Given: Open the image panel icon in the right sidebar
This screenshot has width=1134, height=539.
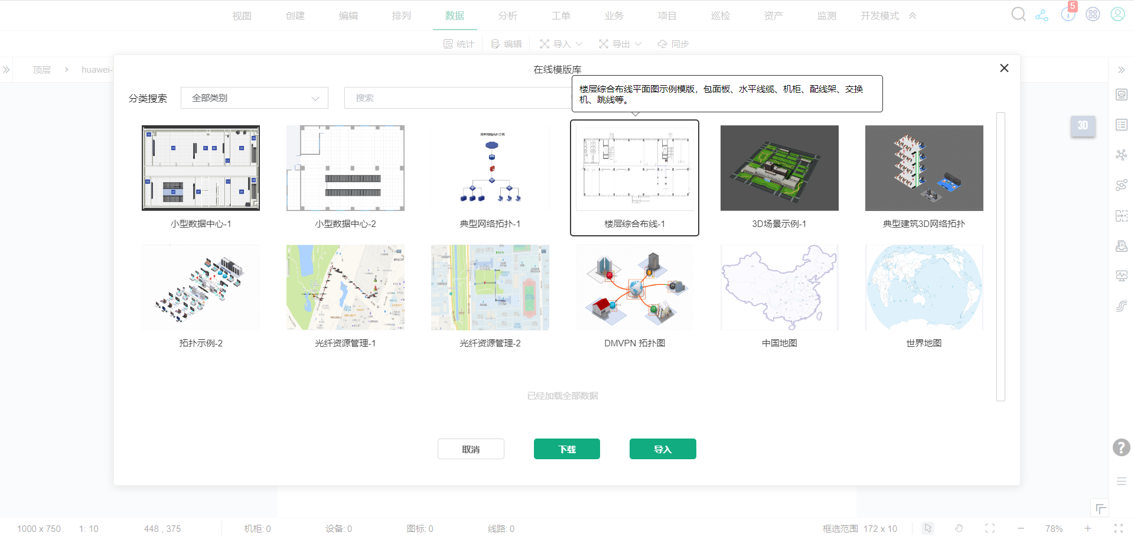Looking at the screenshot, I should (x=1122, y=94).
